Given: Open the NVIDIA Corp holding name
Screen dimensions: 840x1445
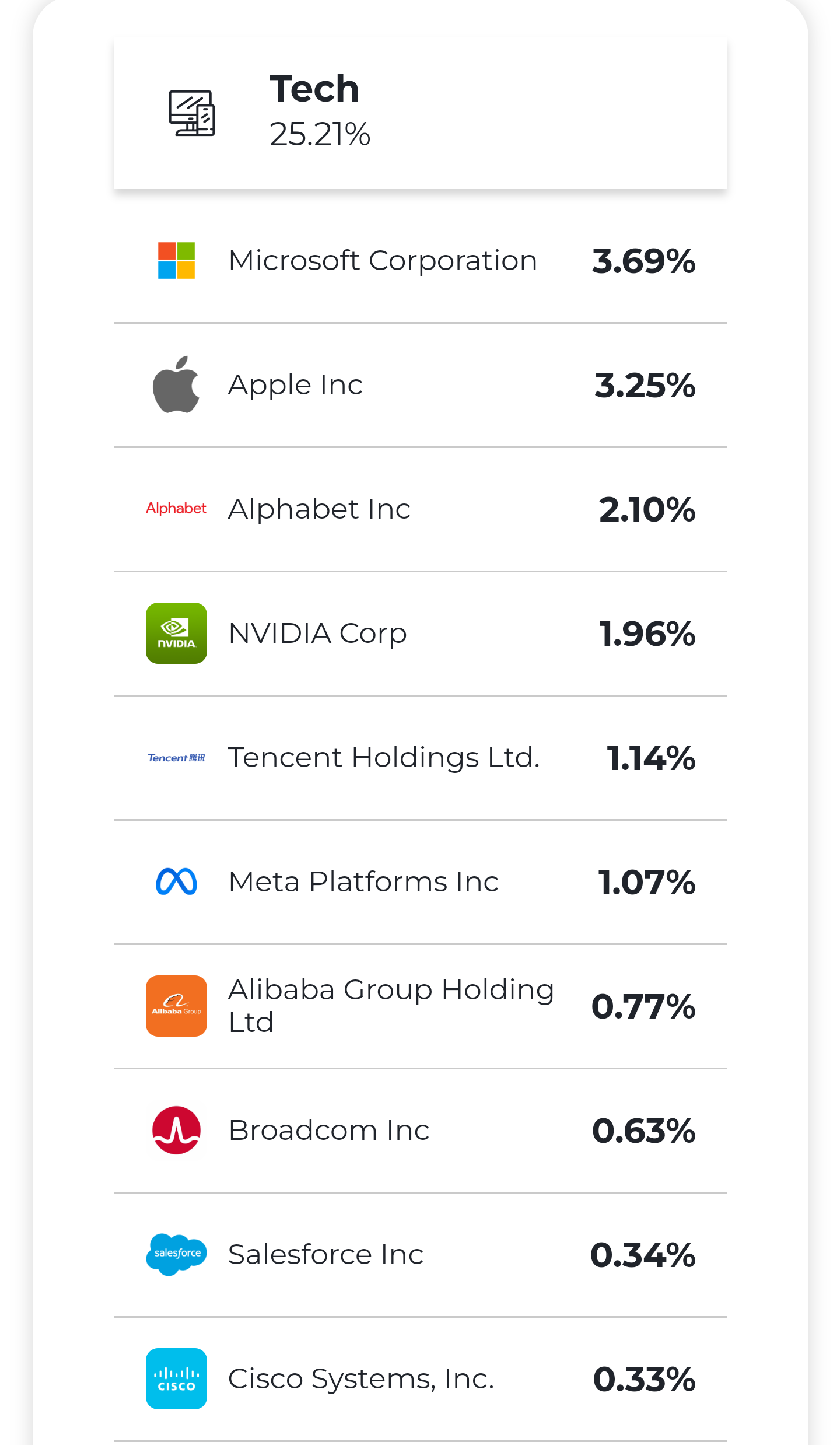Looking at the screenshot, I should (317, 634).
